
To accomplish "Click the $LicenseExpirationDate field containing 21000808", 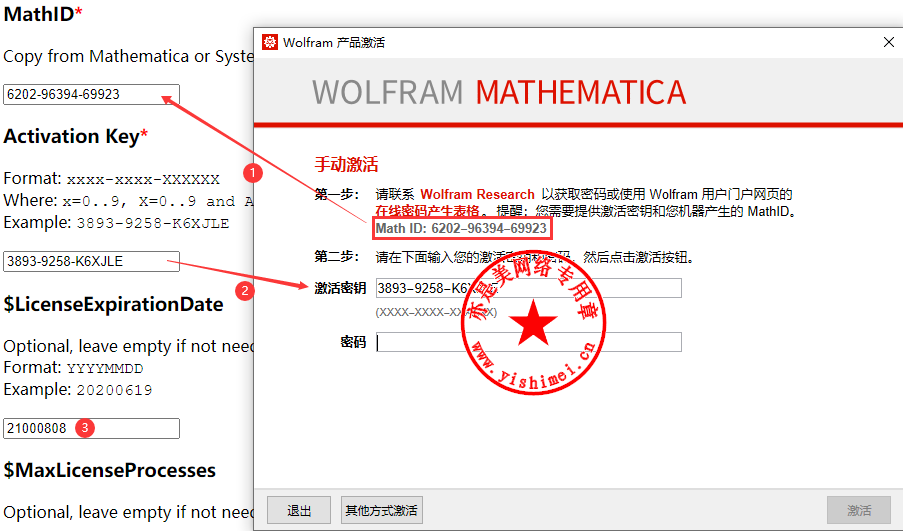I will pos(91,428).
